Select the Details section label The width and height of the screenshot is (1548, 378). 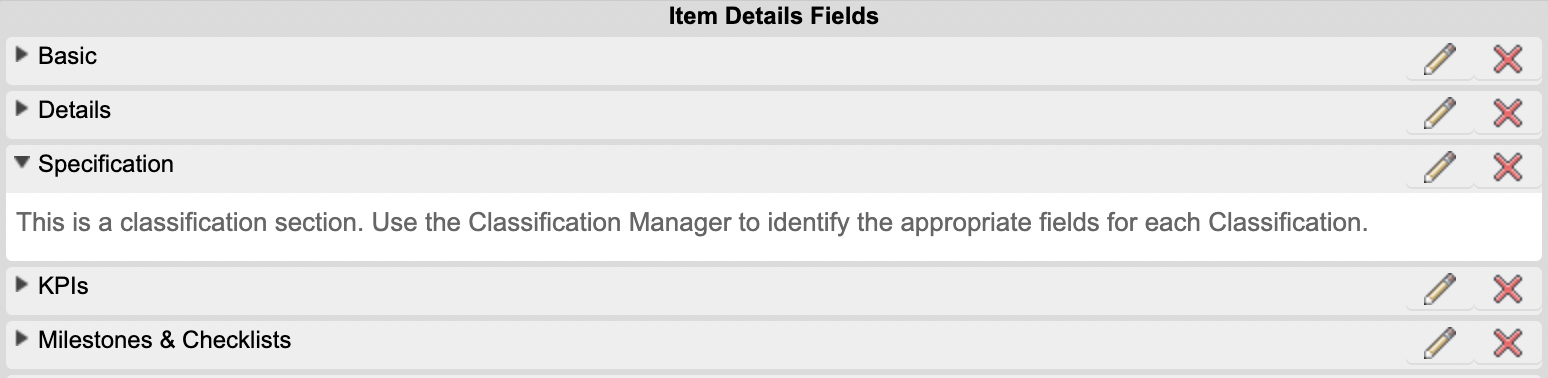[x=75, y=110]
